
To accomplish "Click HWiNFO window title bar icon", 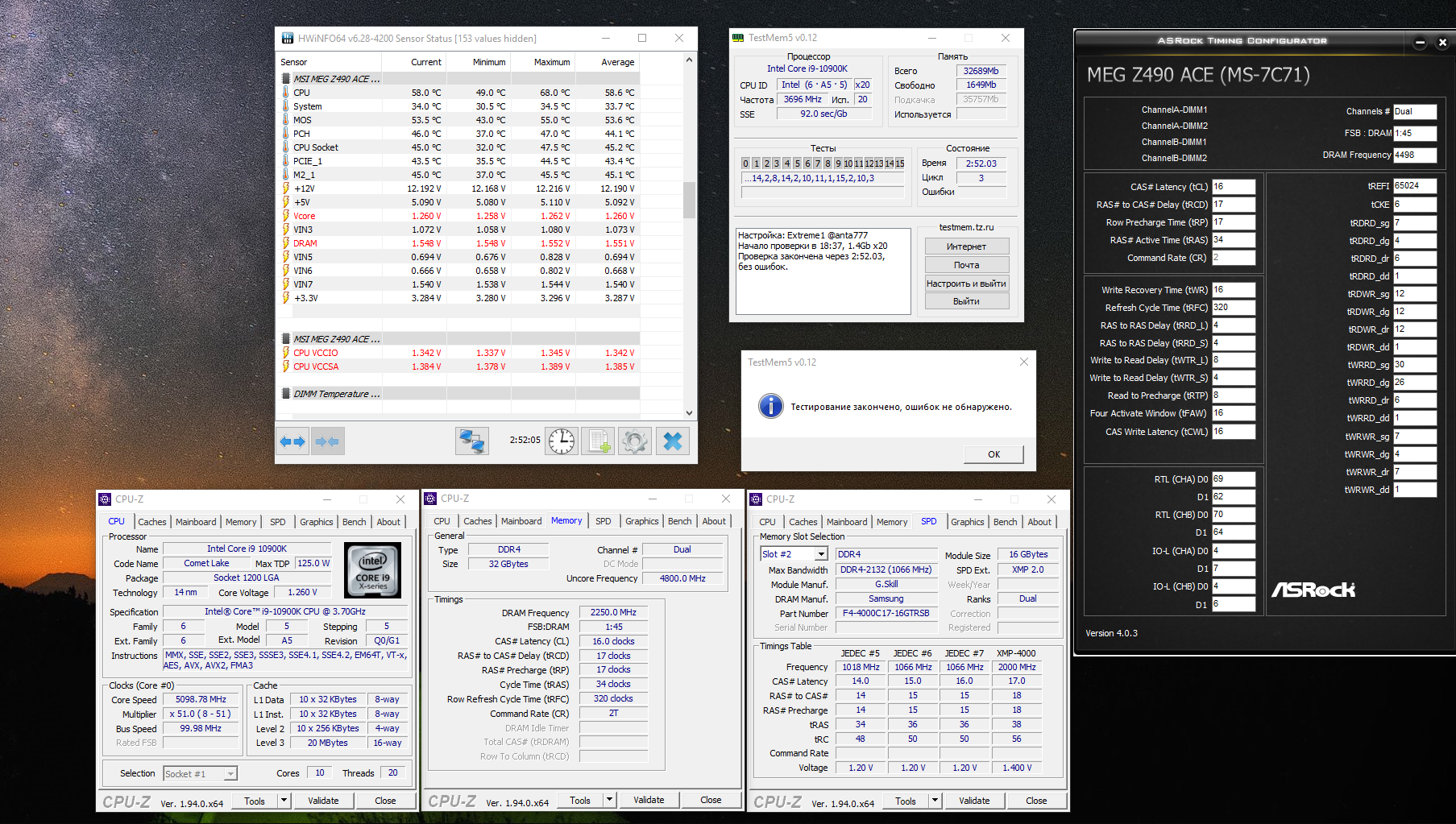I will (288, 38).
